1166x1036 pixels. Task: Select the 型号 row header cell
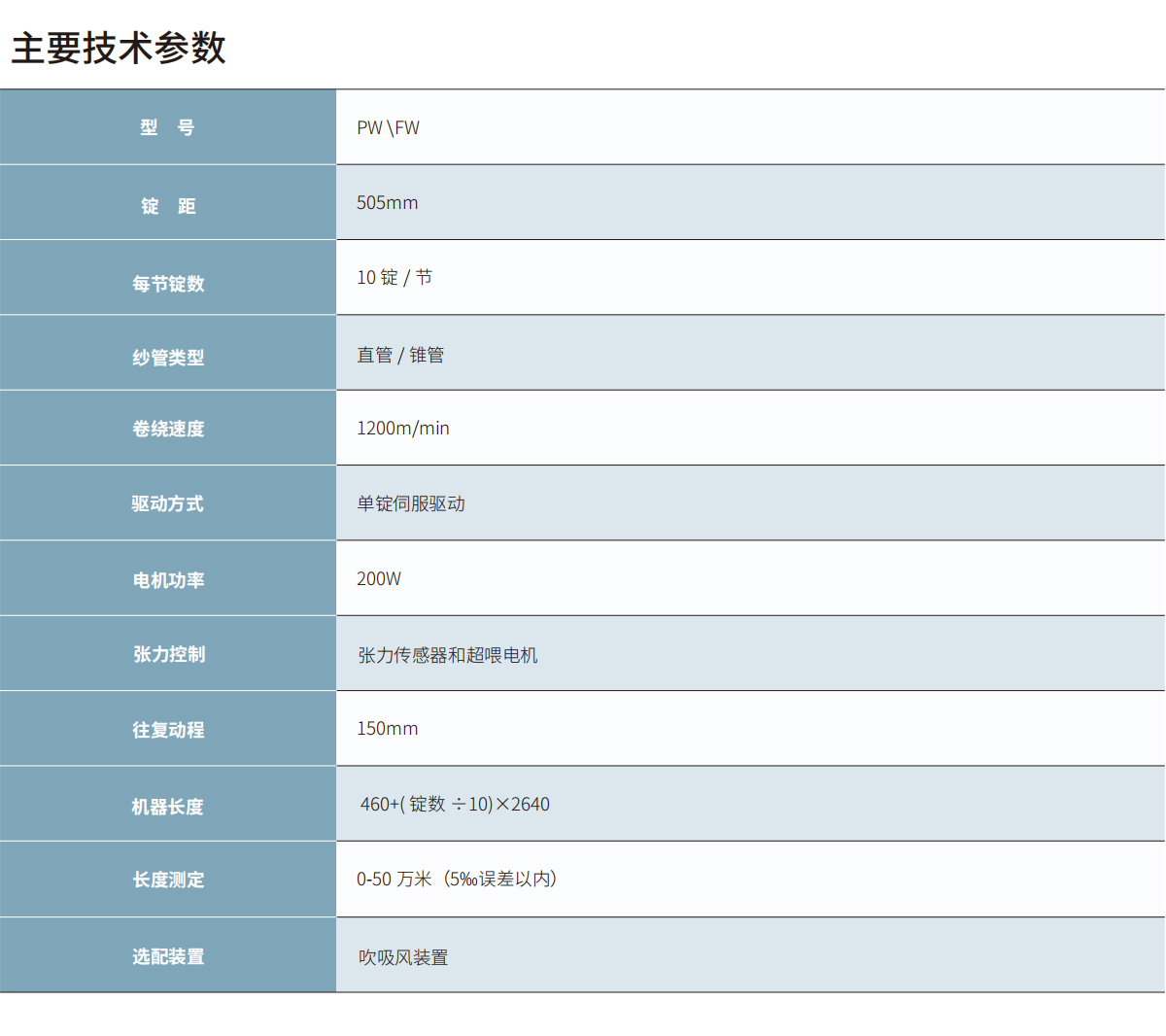(x=167, y=126)
